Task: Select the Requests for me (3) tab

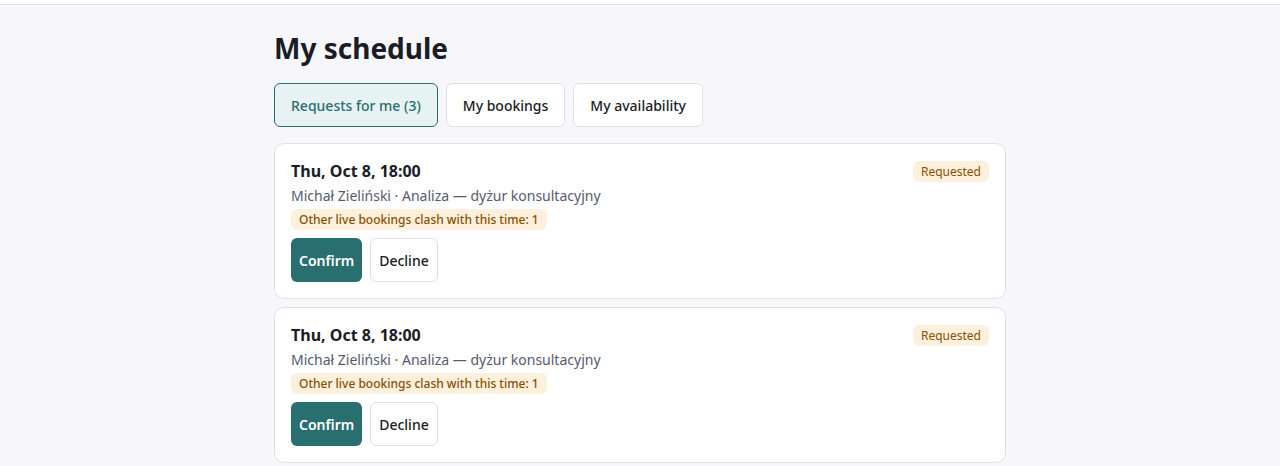Action: pos(356,105)
